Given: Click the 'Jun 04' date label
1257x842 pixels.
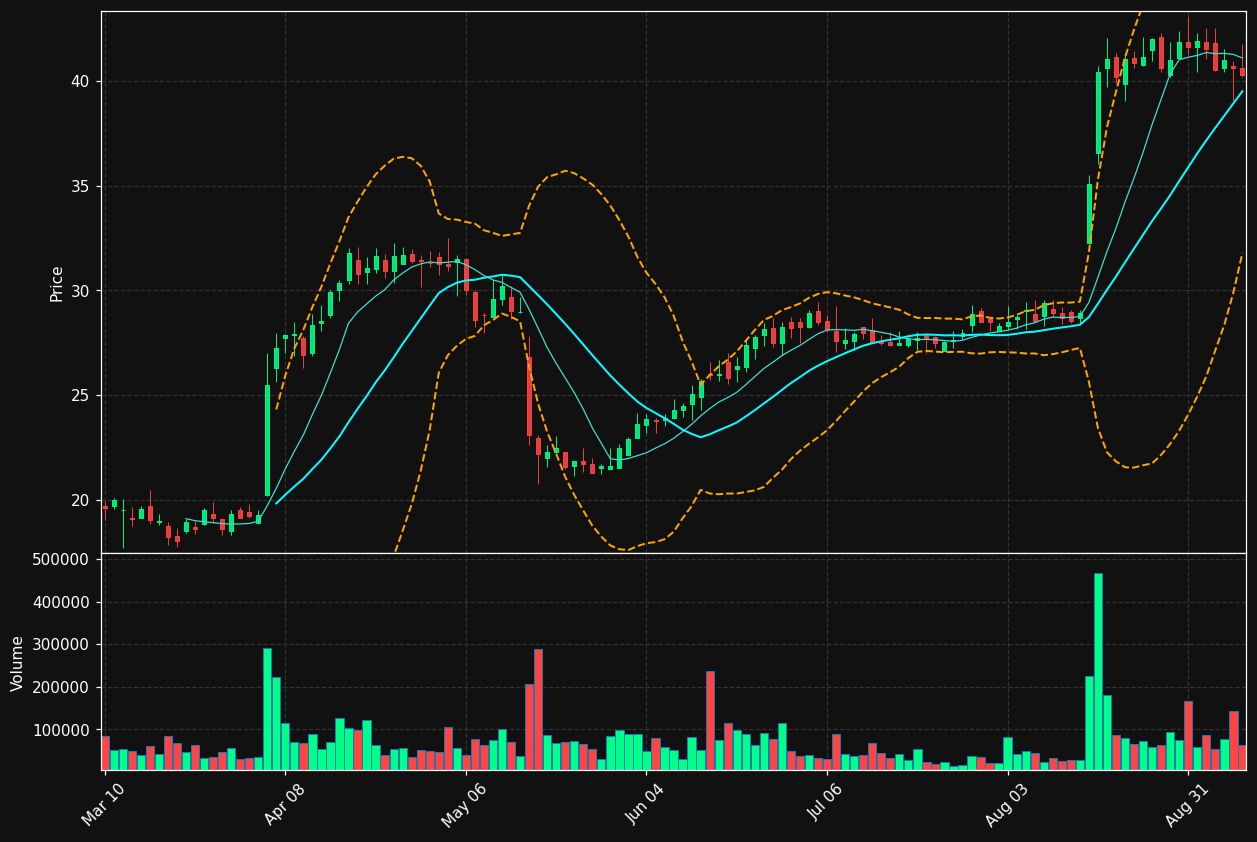Looking at the screenshot, I should 645,804.
